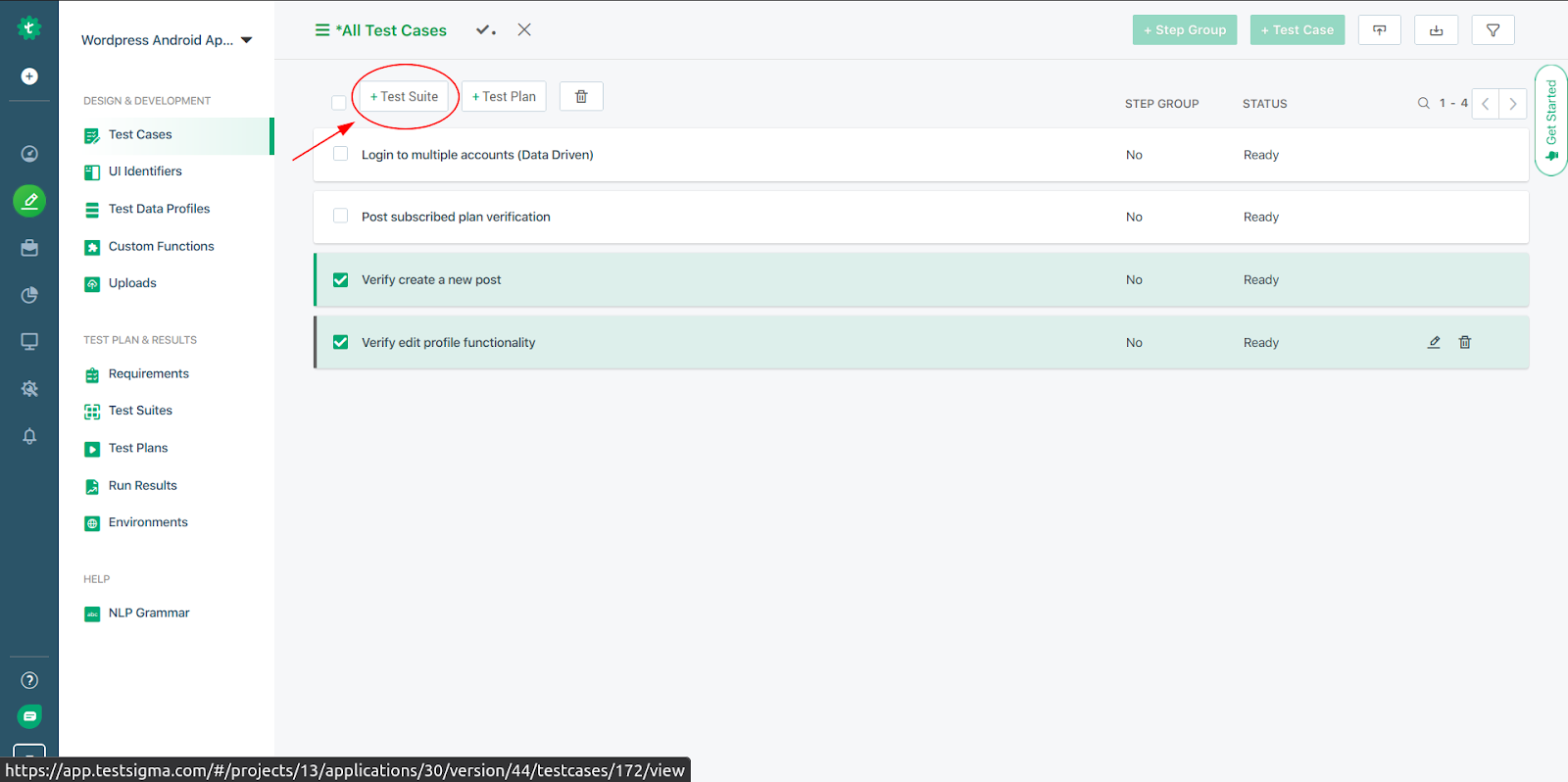Image resolution: width=1568 pixels, height=782 pixels.
Task: Open the dashboard gauge icon in left rail
Action: (x=29, y=154)
